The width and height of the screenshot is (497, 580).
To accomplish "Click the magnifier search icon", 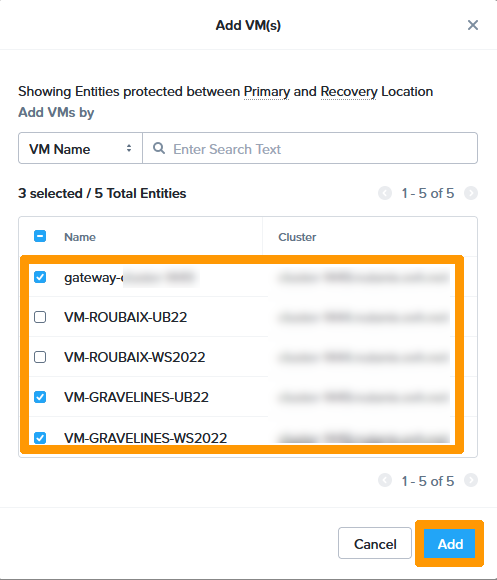I will pyautogui.click(x=159, y=148).
